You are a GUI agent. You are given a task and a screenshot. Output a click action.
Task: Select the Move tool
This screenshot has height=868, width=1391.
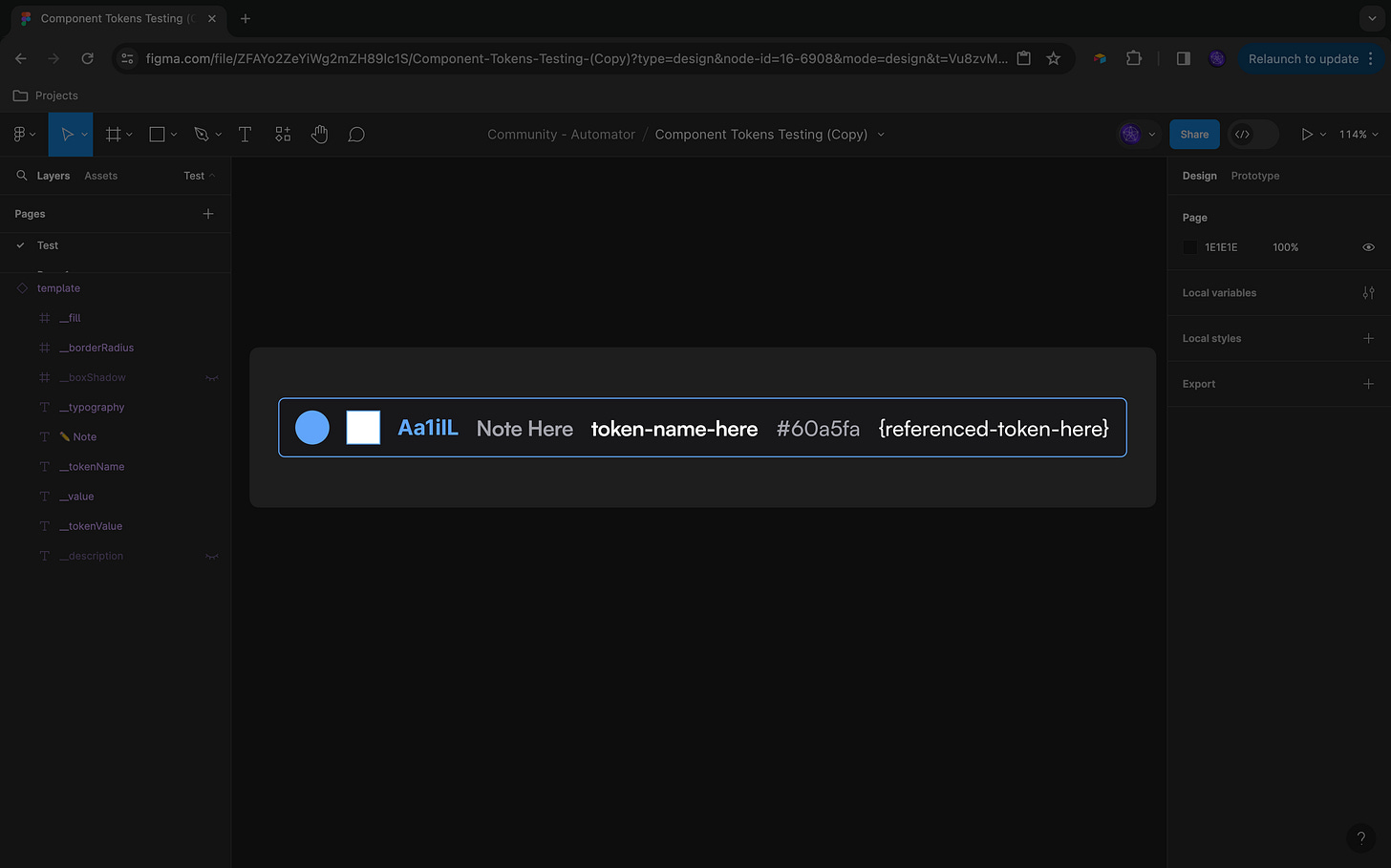(x=66, y=135)
